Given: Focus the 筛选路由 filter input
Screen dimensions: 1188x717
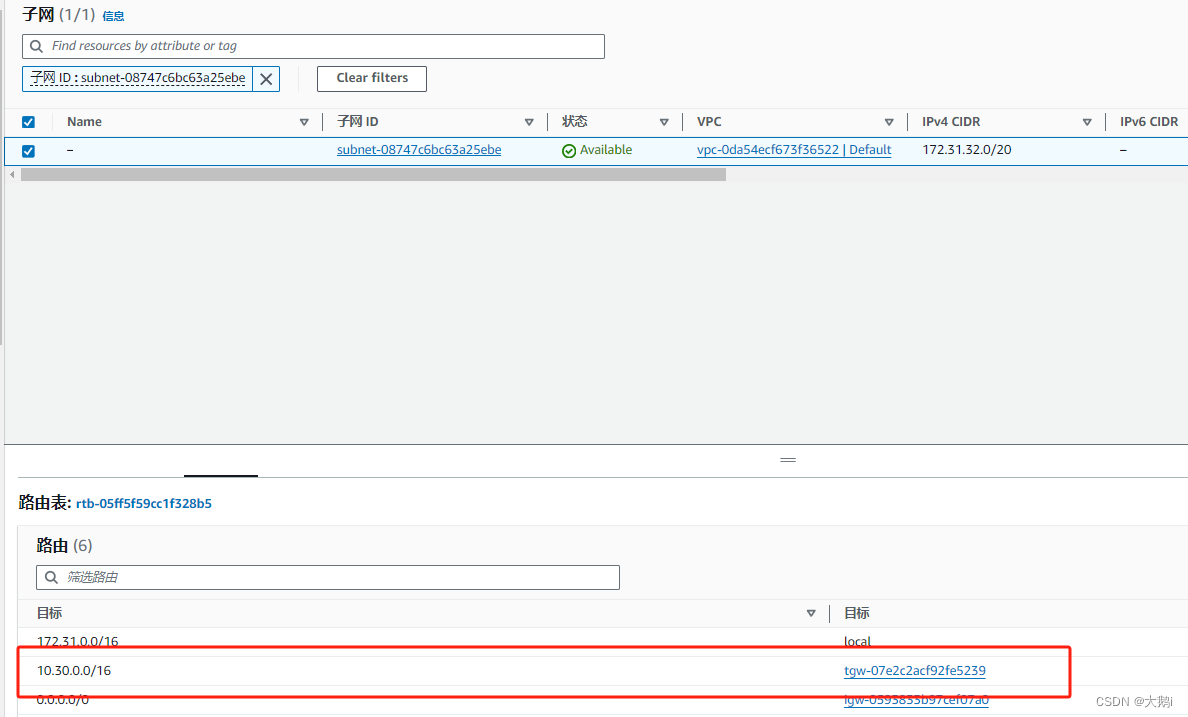Looking at the screenshot, I should [x=328, y=578].
